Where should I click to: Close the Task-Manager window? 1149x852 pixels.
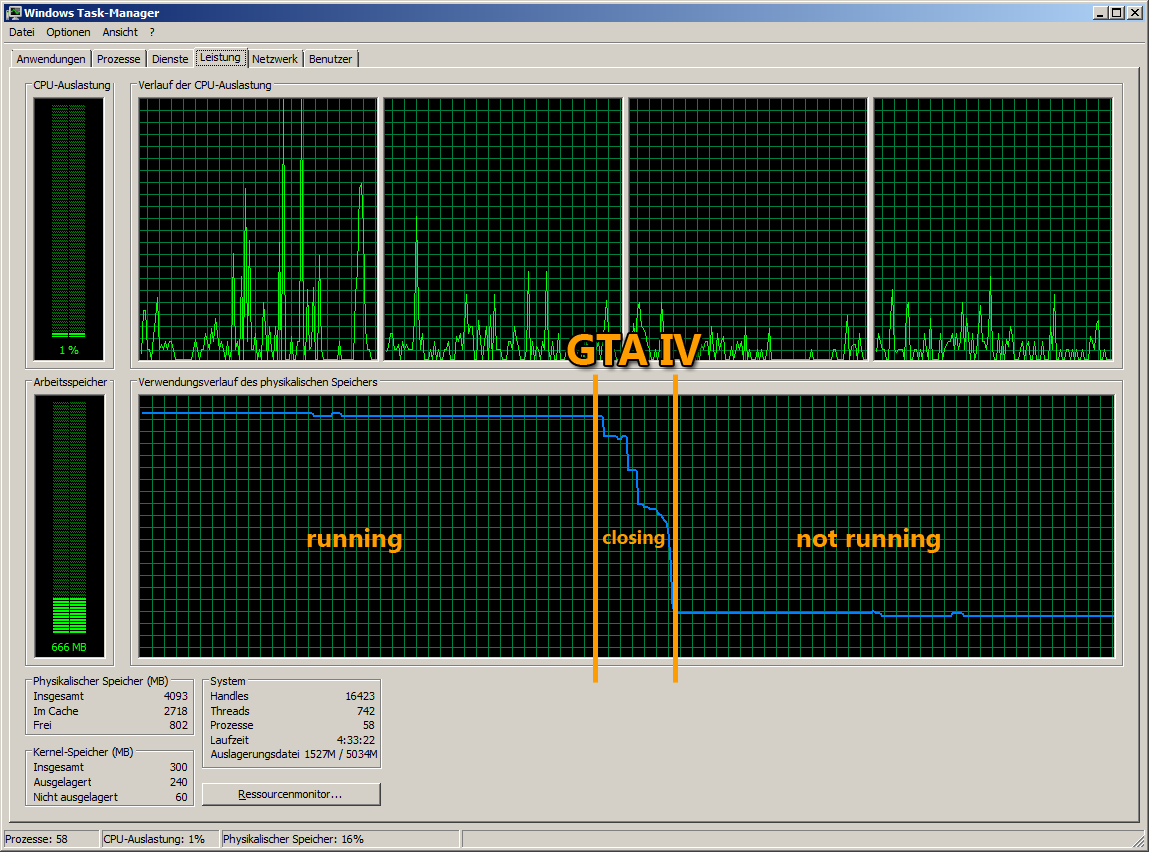(x=1134, y=12)
